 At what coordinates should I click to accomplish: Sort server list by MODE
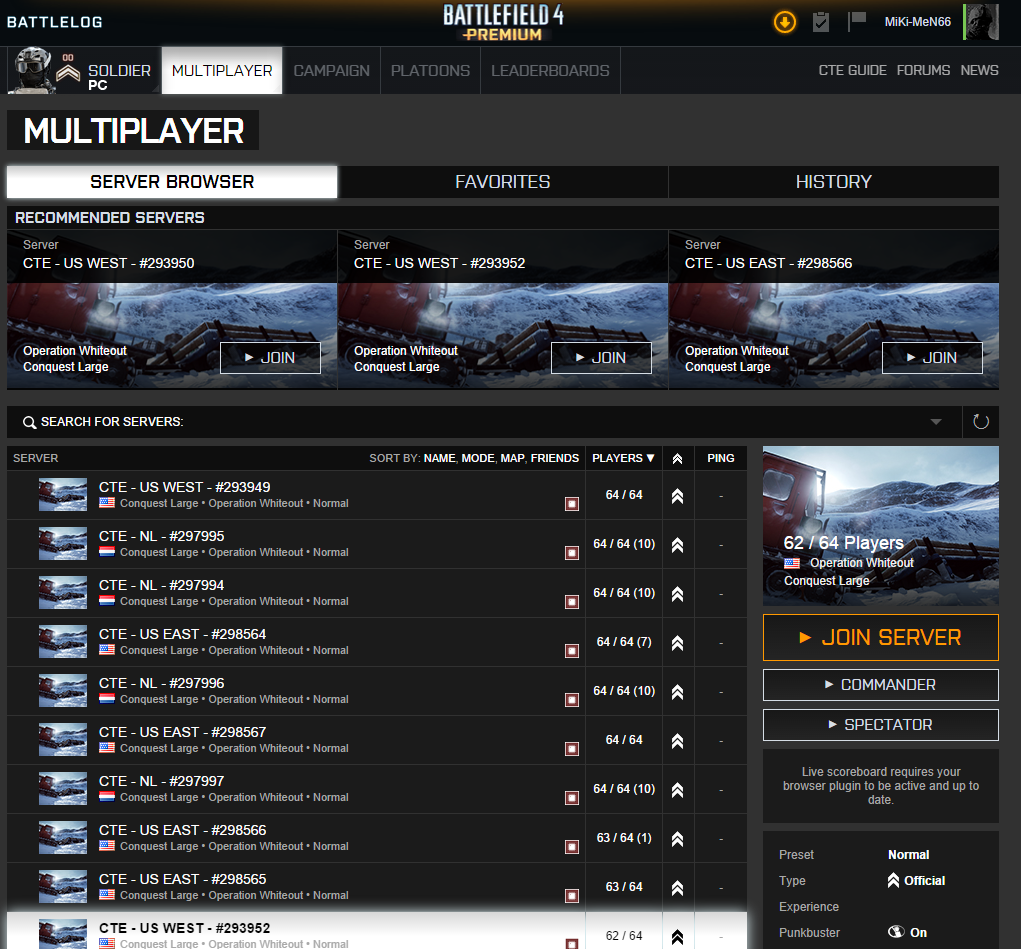click(478, 459)
